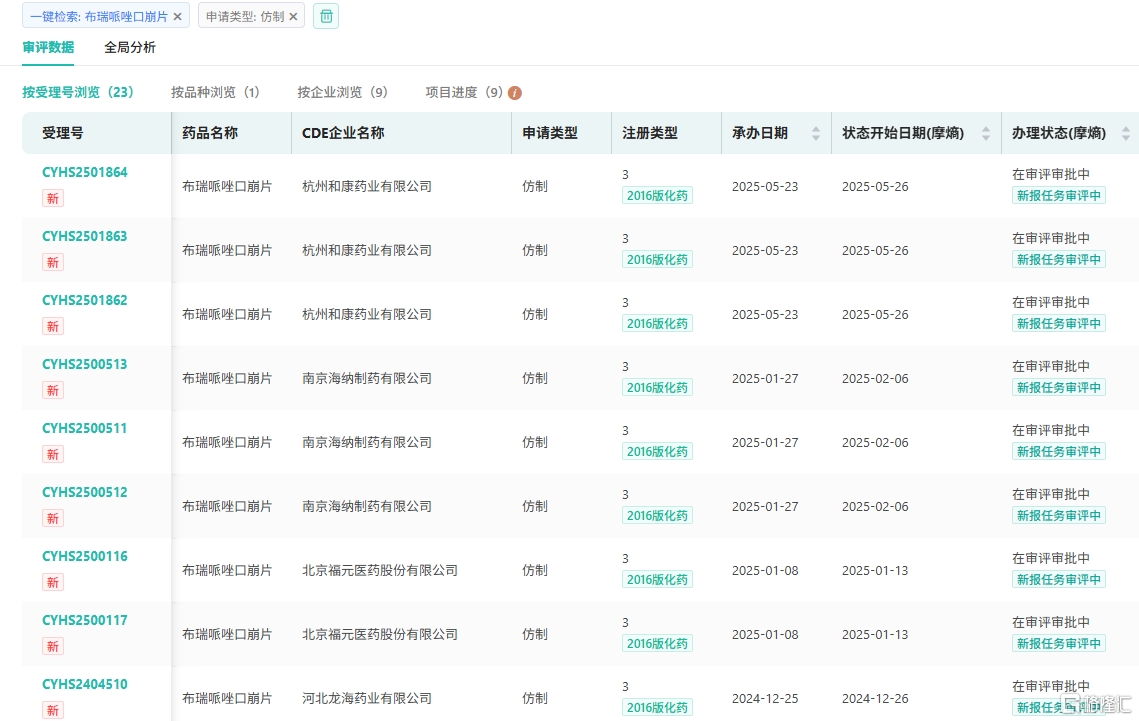
Task: Open acceptance number CYHS2501864
Action: [x=84, y=172]
